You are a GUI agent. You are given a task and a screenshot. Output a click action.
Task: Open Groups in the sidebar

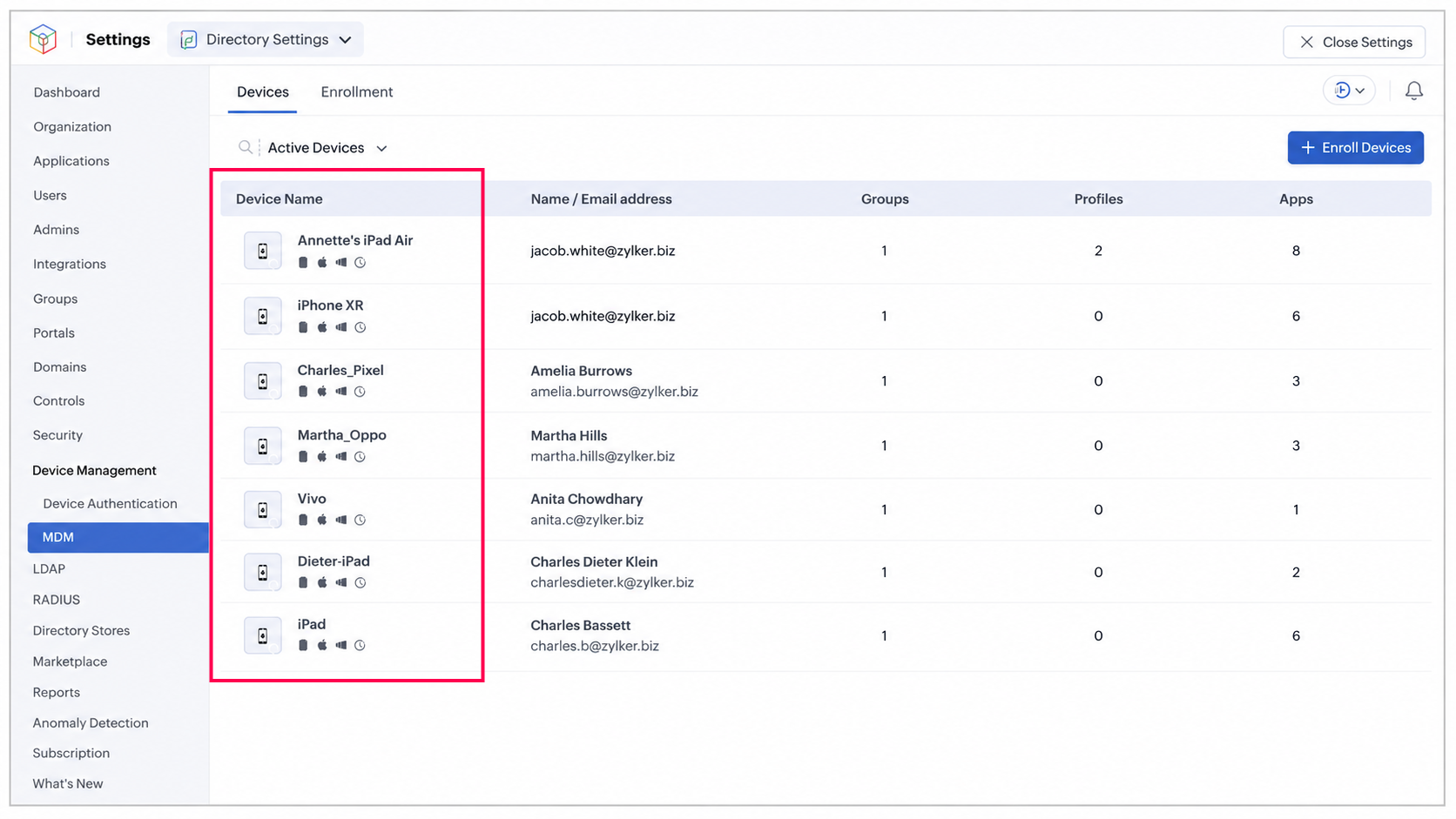[x=56, y=299]
